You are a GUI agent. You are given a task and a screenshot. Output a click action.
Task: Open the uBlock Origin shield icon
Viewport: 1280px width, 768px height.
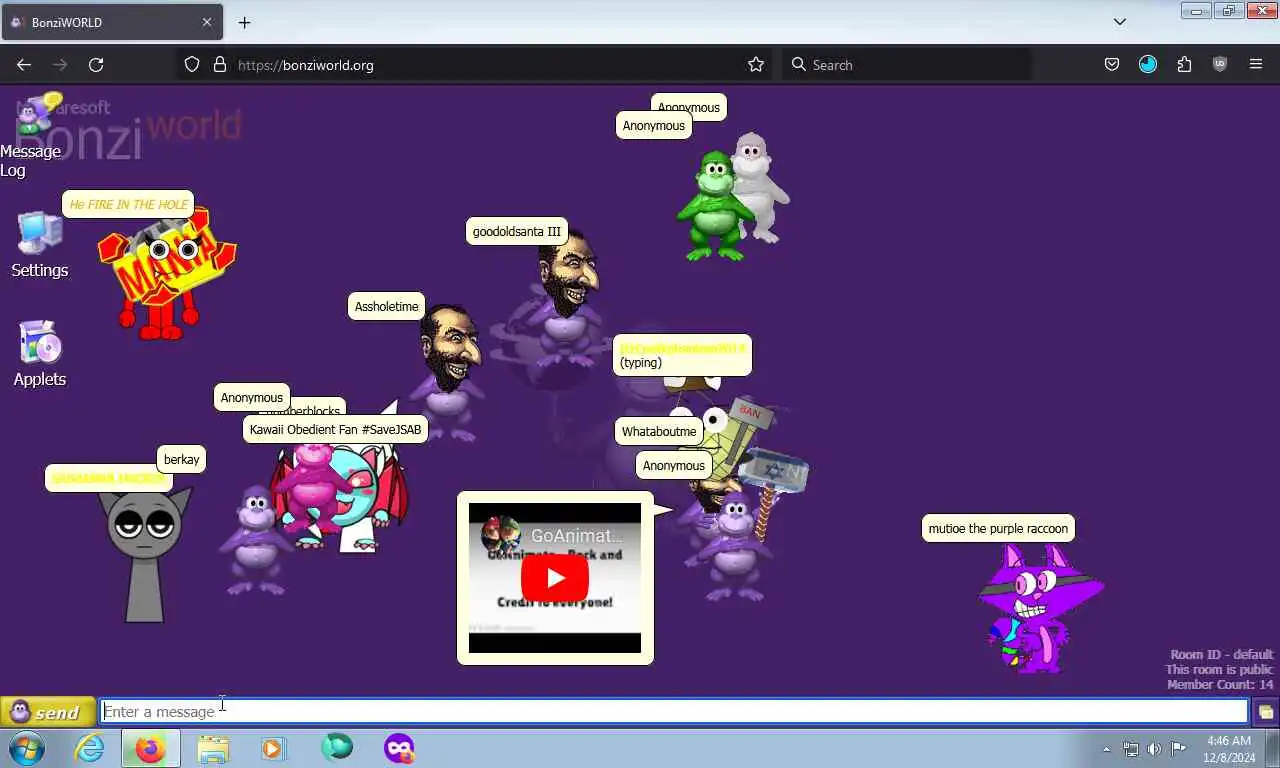point(1220,64)
